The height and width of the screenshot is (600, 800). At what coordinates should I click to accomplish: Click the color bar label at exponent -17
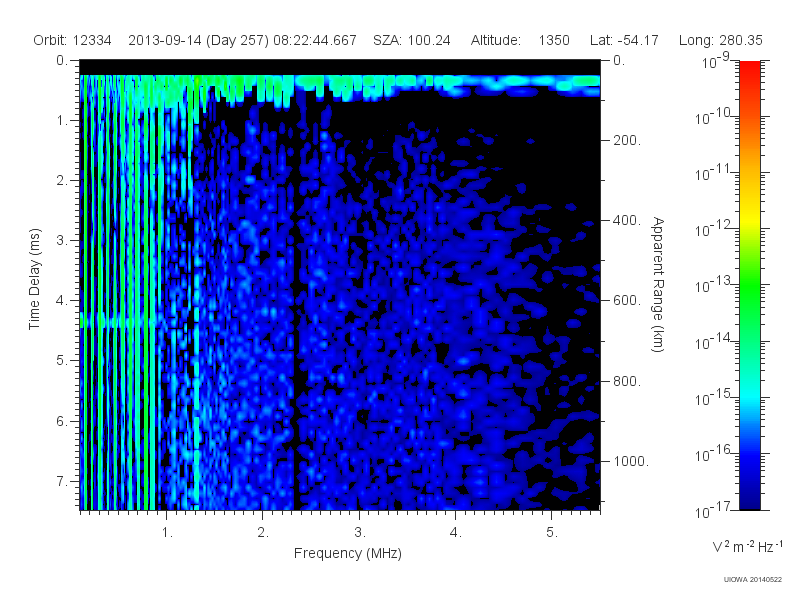pos(713,510)
